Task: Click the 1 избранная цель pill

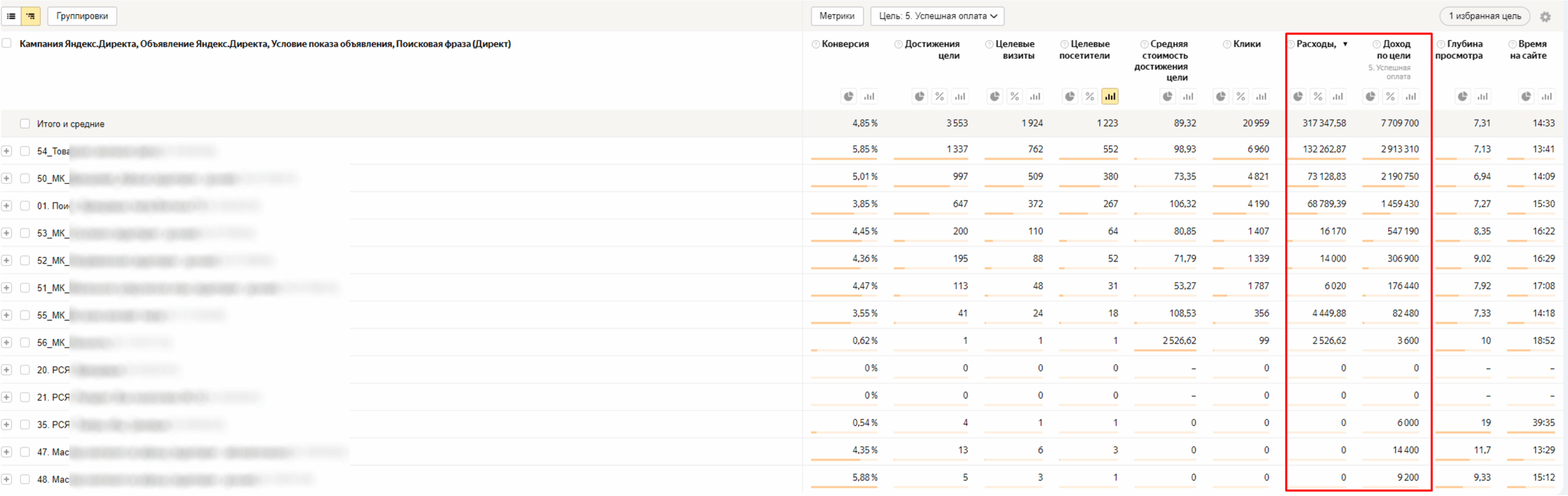Action: (1484, 16)
